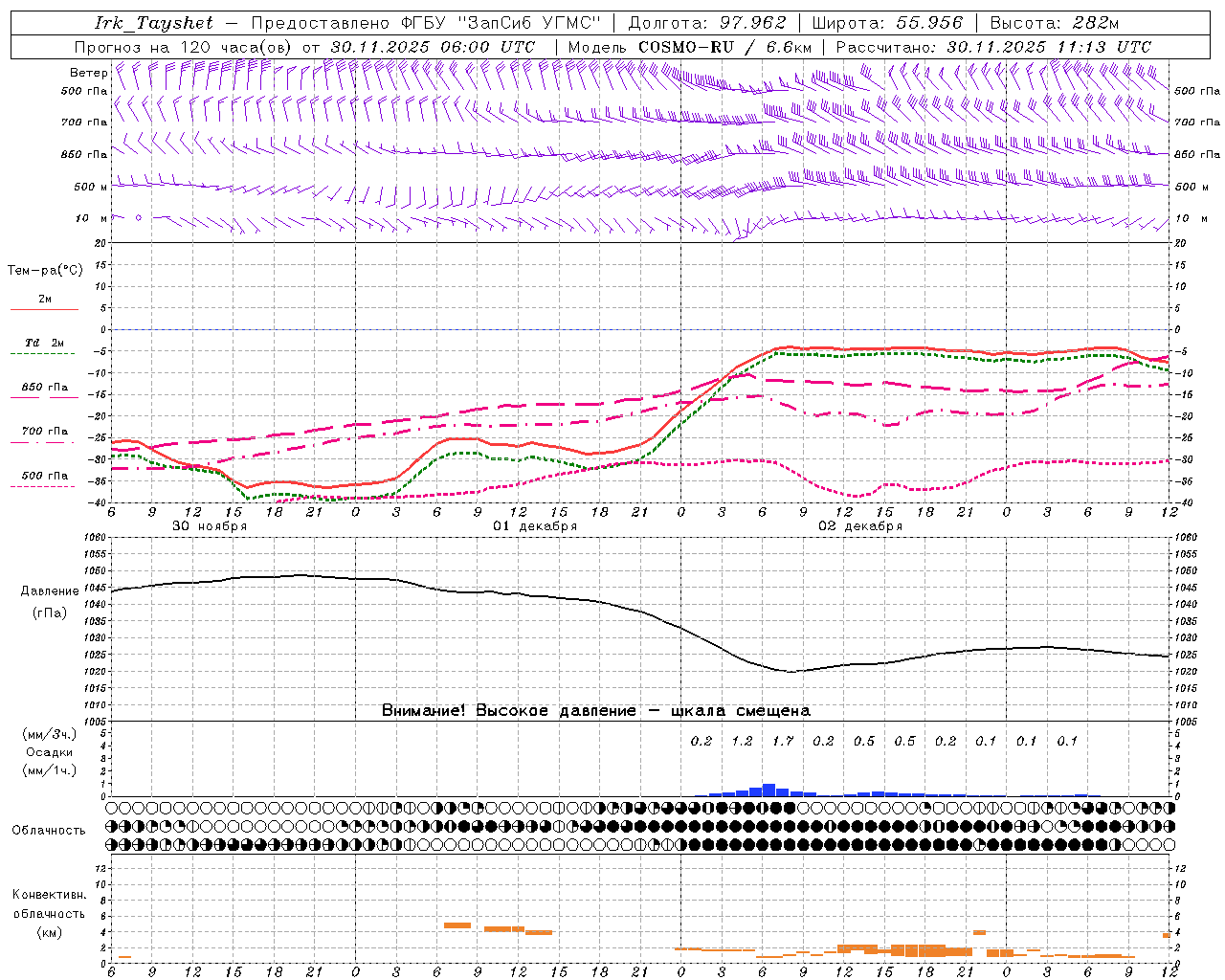Click the Облачность cloud cover label
Viewport: 1225px width, 980px height.
[x=49, y=830]
